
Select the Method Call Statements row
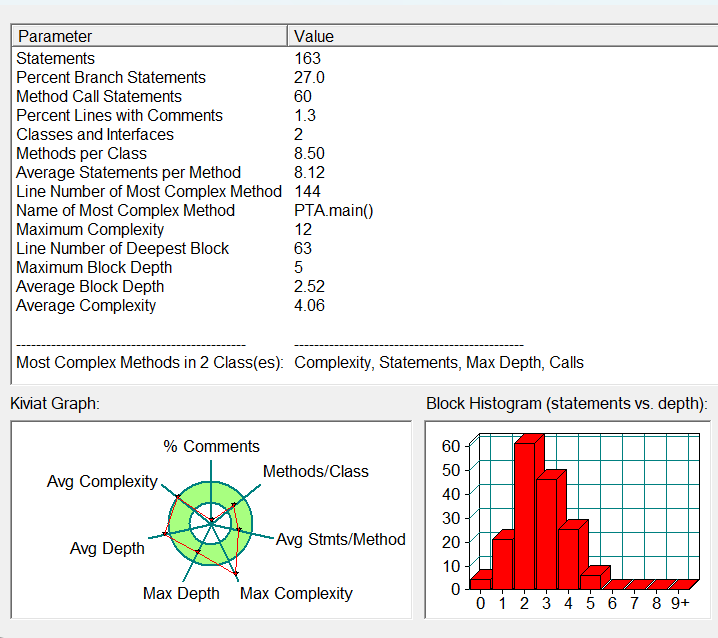point(99,97)
